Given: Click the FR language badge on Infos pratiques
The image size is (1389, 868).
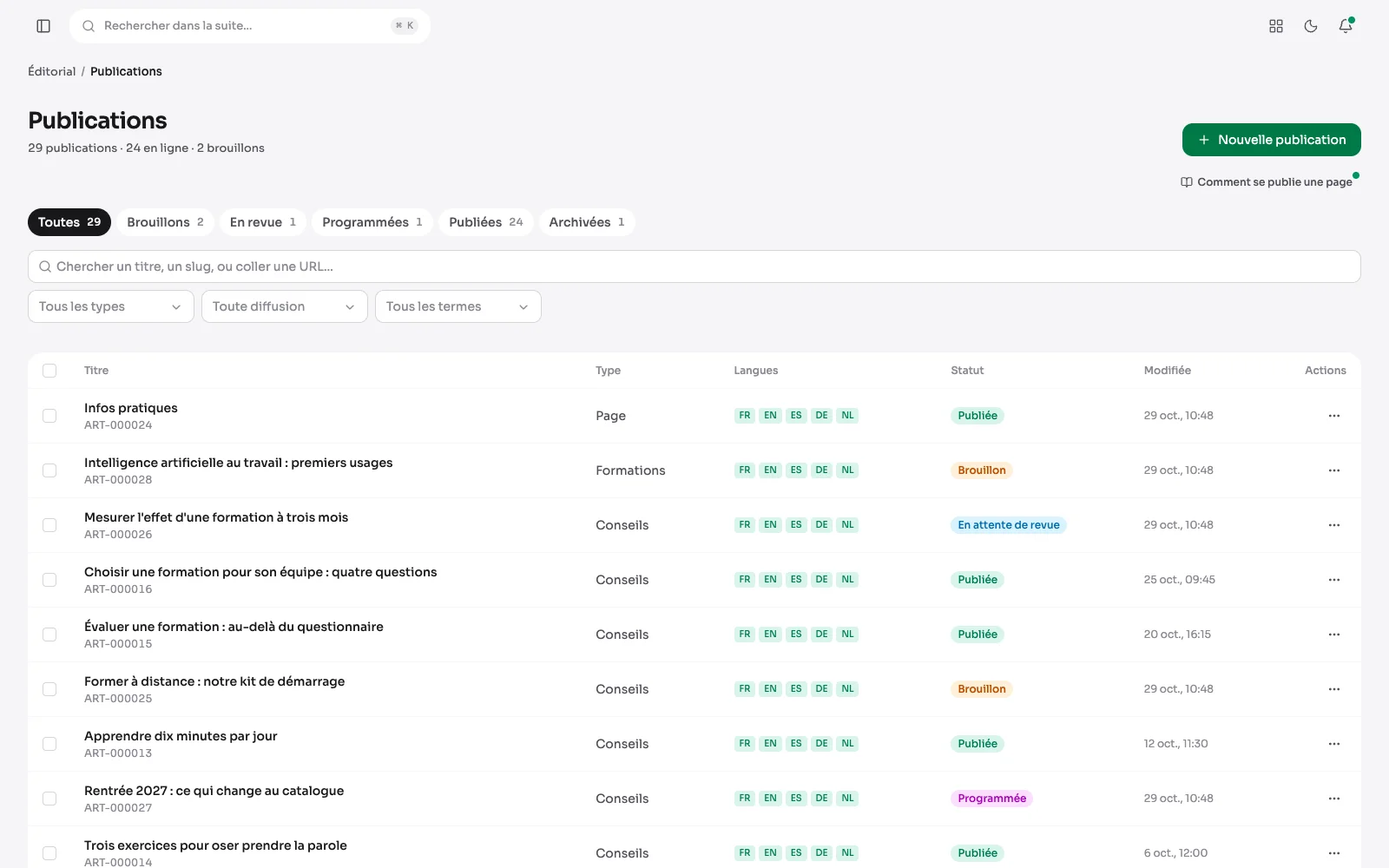Looking at the screenshot, I should click(745, 416).
